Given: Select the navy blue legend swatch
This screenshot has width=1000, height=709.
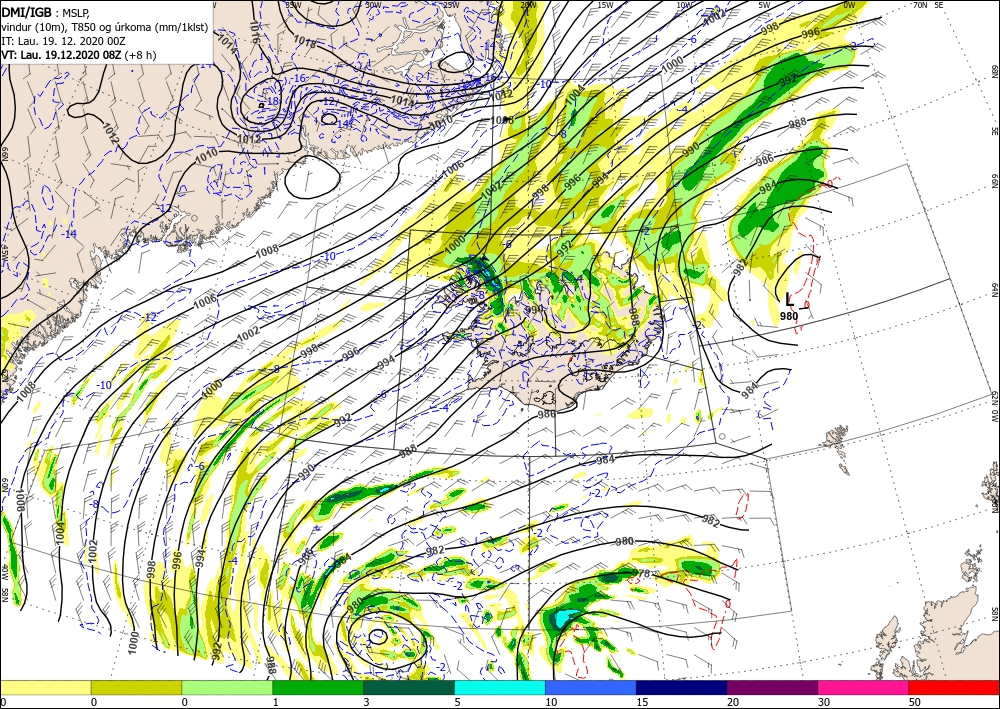Looking at the screenshot, I should coord(682,687).
